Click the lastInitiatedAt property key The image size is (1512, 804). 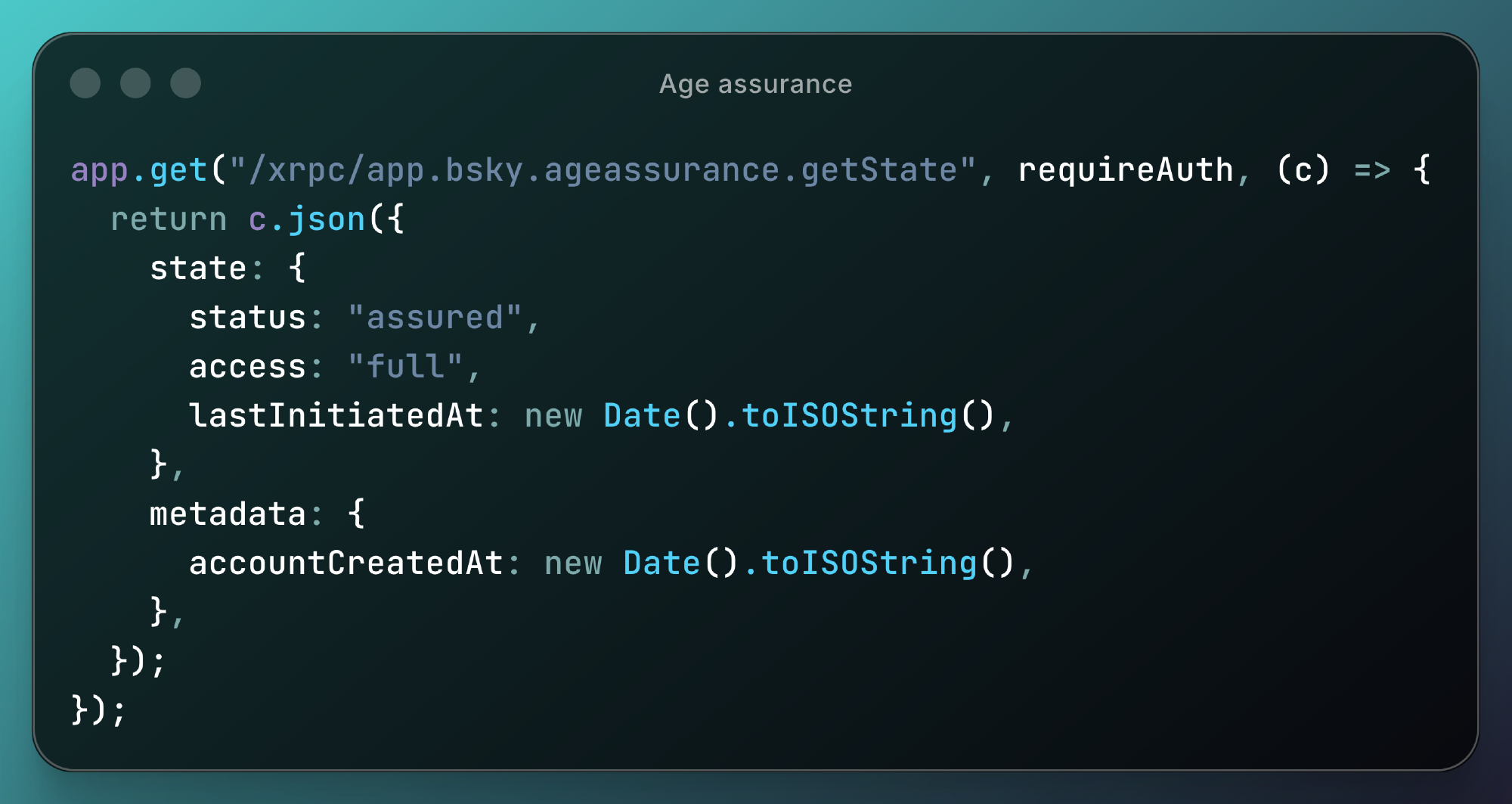coord(336,416)
